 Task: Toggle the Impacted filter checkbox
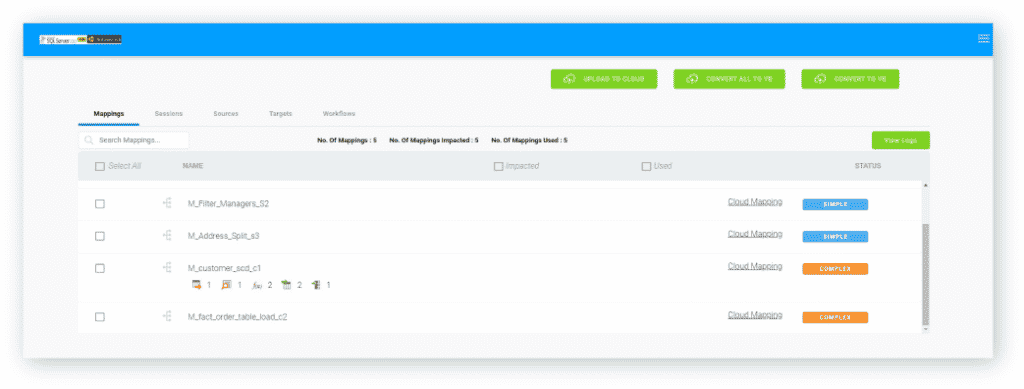(x=498, y=166)
